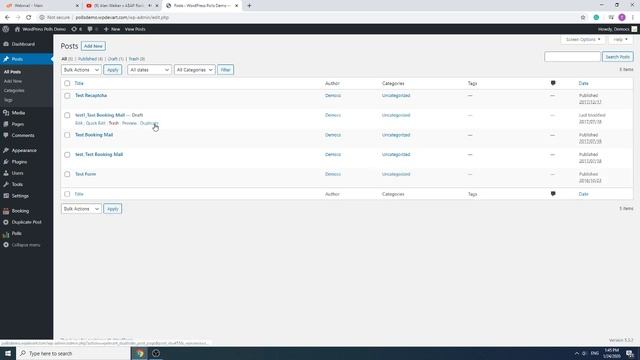Image resolution: width=640 pixels, height=360 pixels.
Task: Click the Windows taskbar search box
Action: click(x=73, y=353)
